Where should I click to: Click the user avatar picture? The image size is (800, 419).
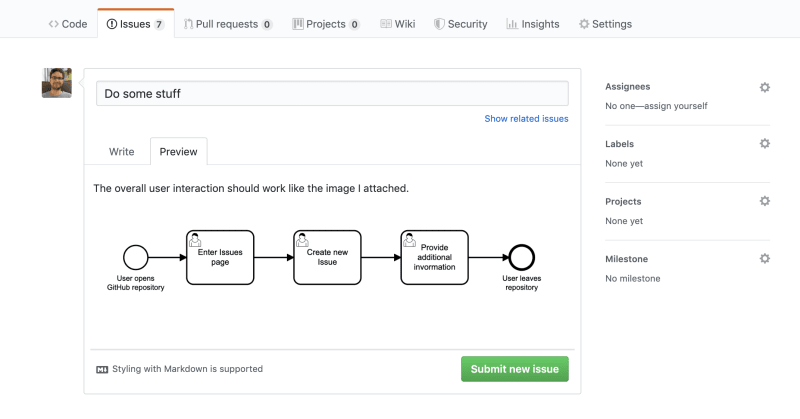[57, 83]
